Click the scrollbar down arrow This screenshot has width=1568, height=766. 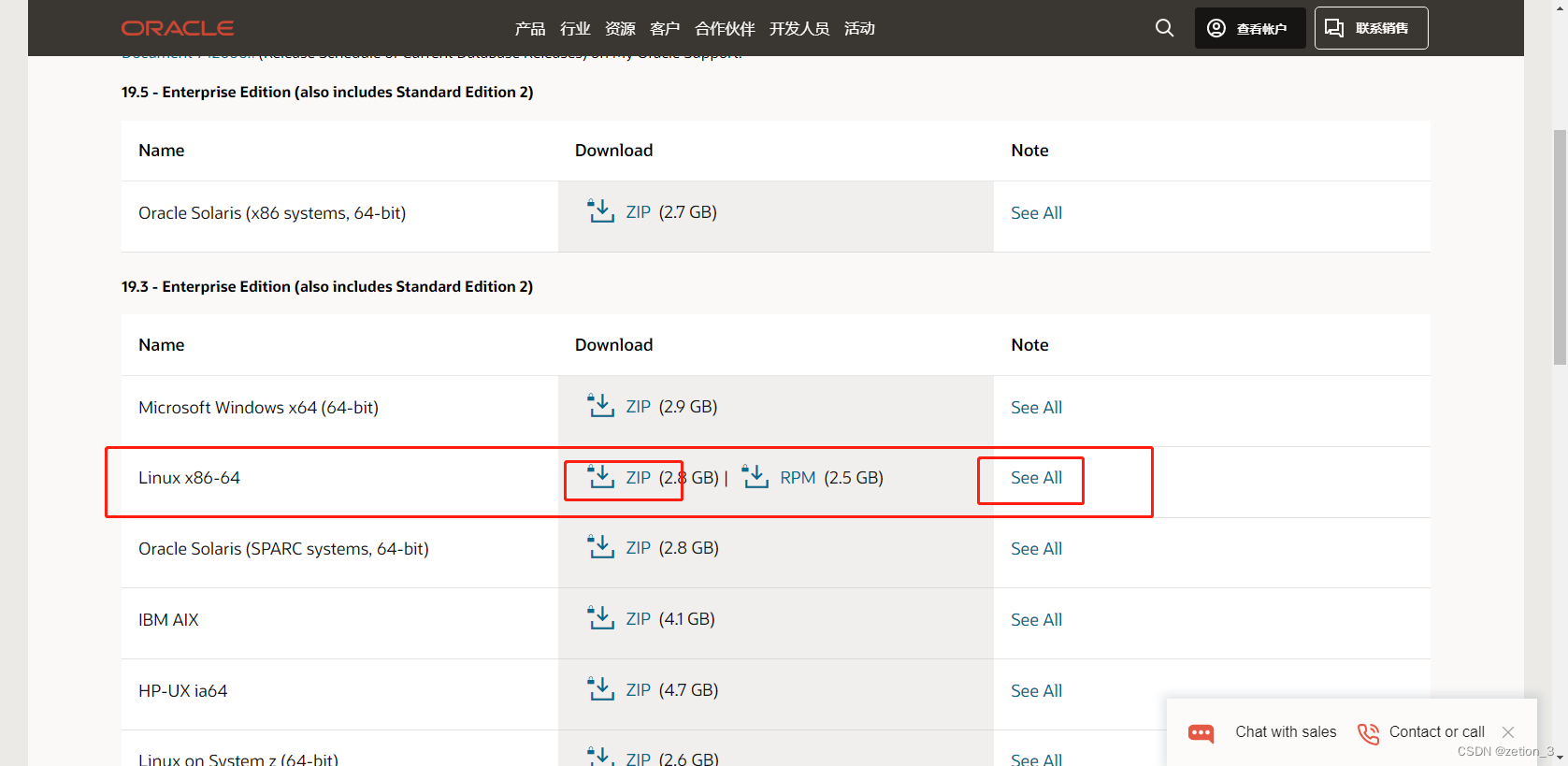[x=1560, y=758]
